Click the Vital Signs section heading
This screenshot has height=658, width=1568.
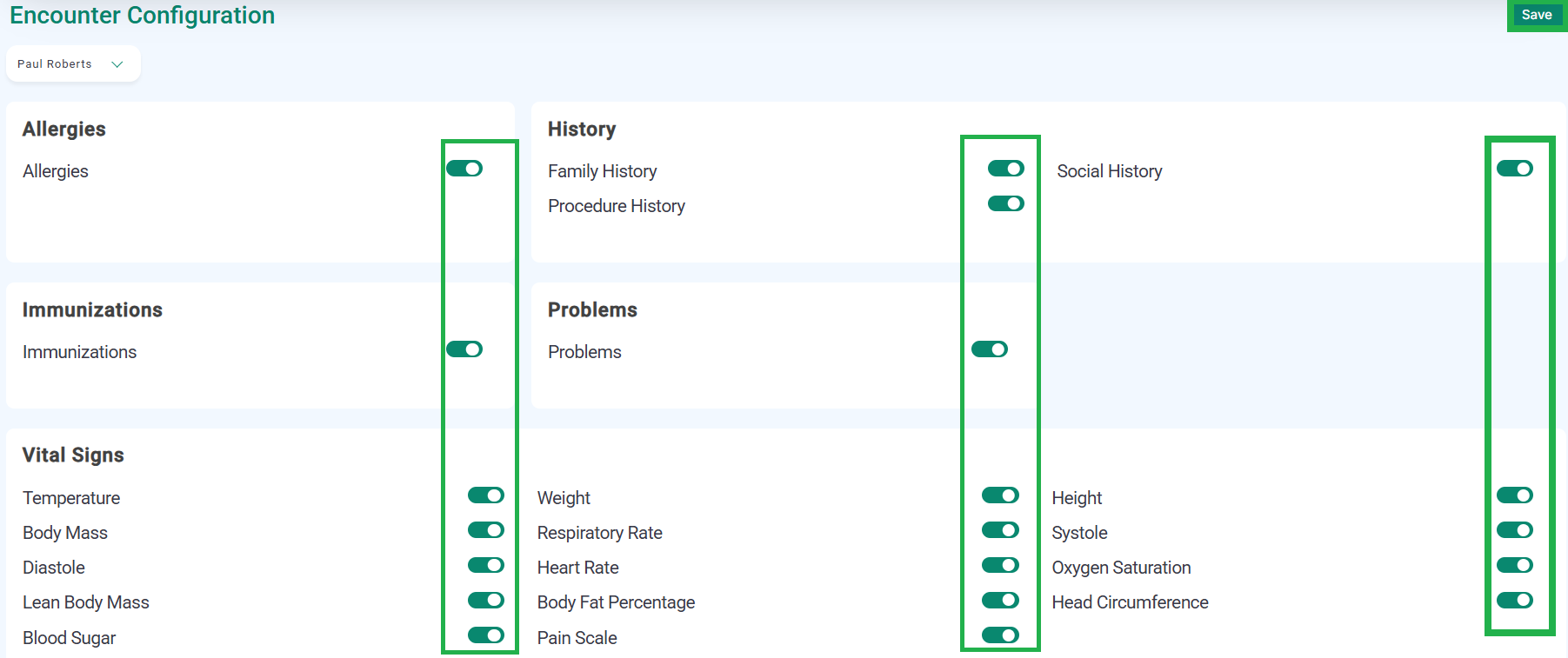[x=73, y=455]
